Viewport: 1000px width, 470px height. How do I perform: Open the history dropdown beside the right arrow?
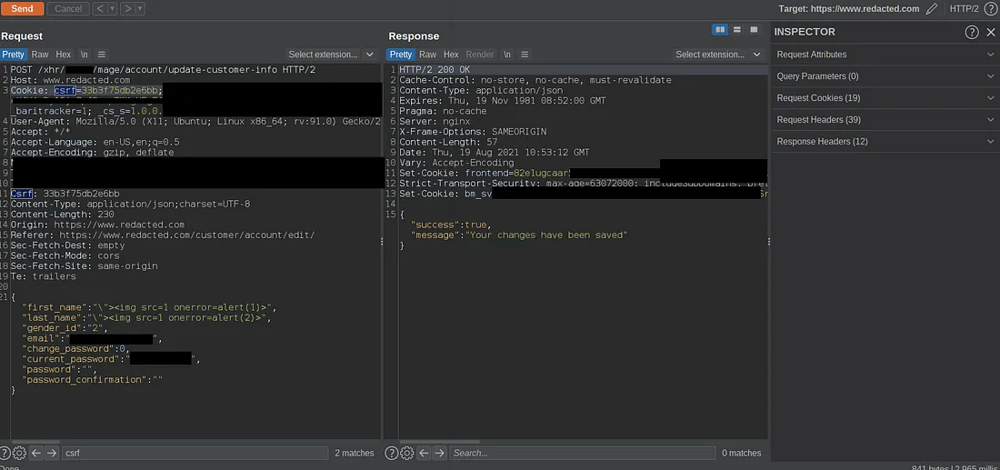tap(140, 8)
